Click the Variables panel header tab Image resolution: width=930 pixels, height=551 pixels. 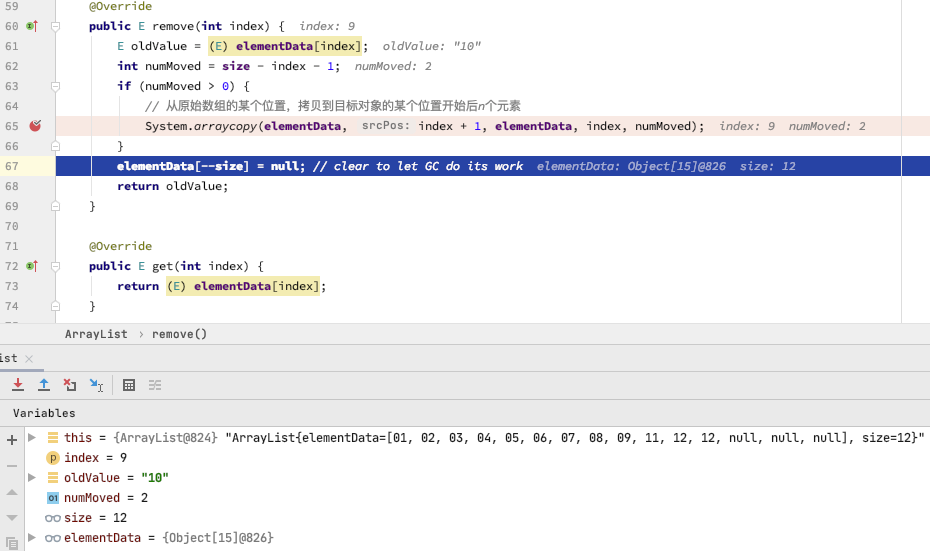(x=44, y=413)
